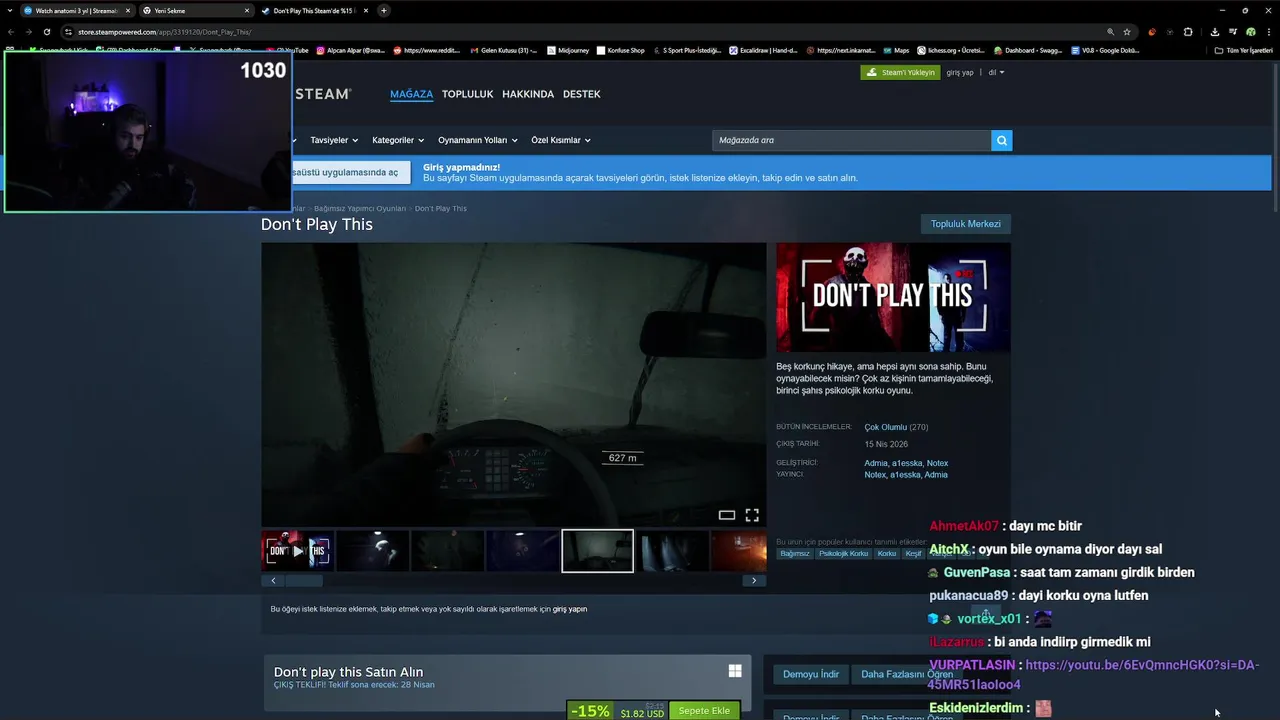1280x720 pixels.
Task: Expand the Özel Kısımlar dropdown
Action: (561, 140)
